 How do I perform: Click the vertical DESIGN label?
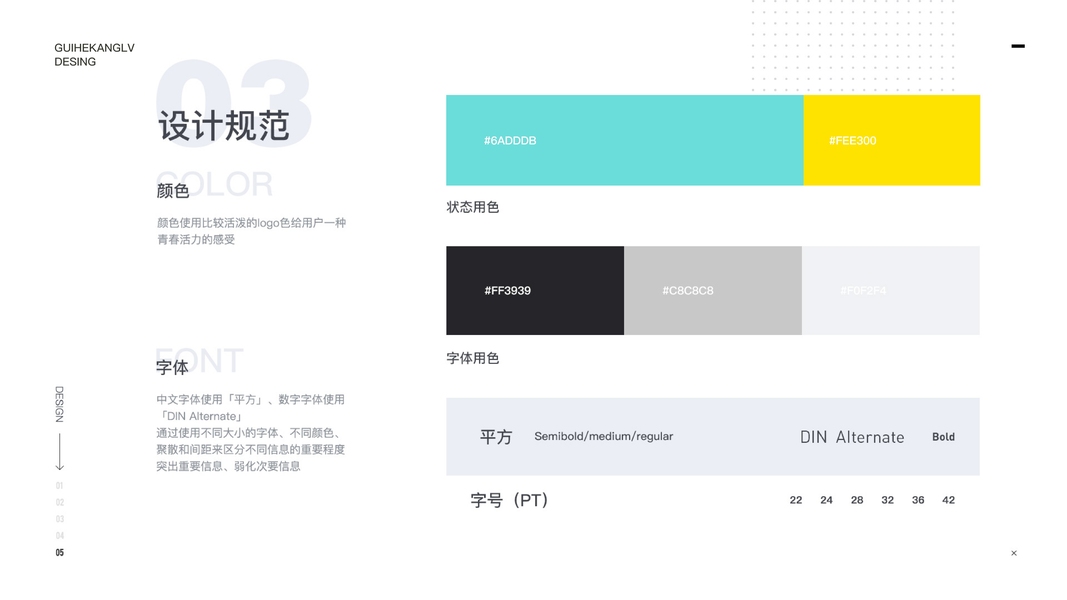tap(59, 404)
